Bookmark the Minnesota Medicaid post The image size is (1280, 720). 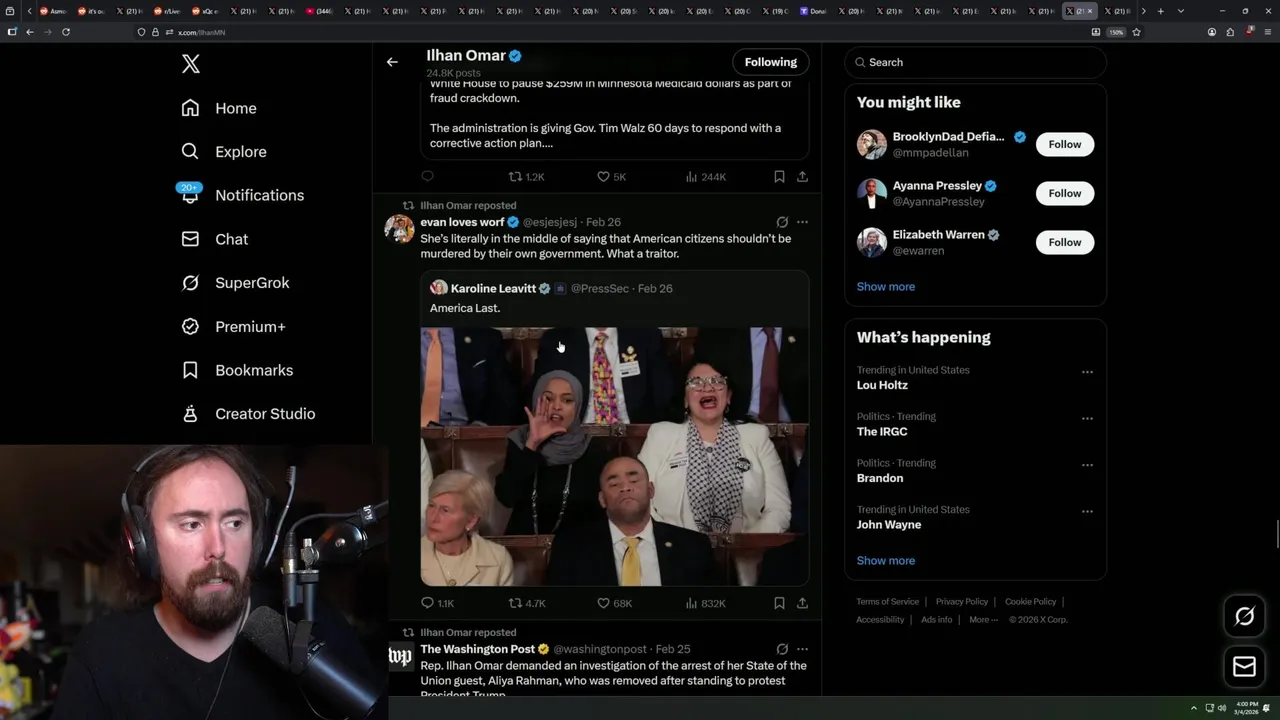779,176
